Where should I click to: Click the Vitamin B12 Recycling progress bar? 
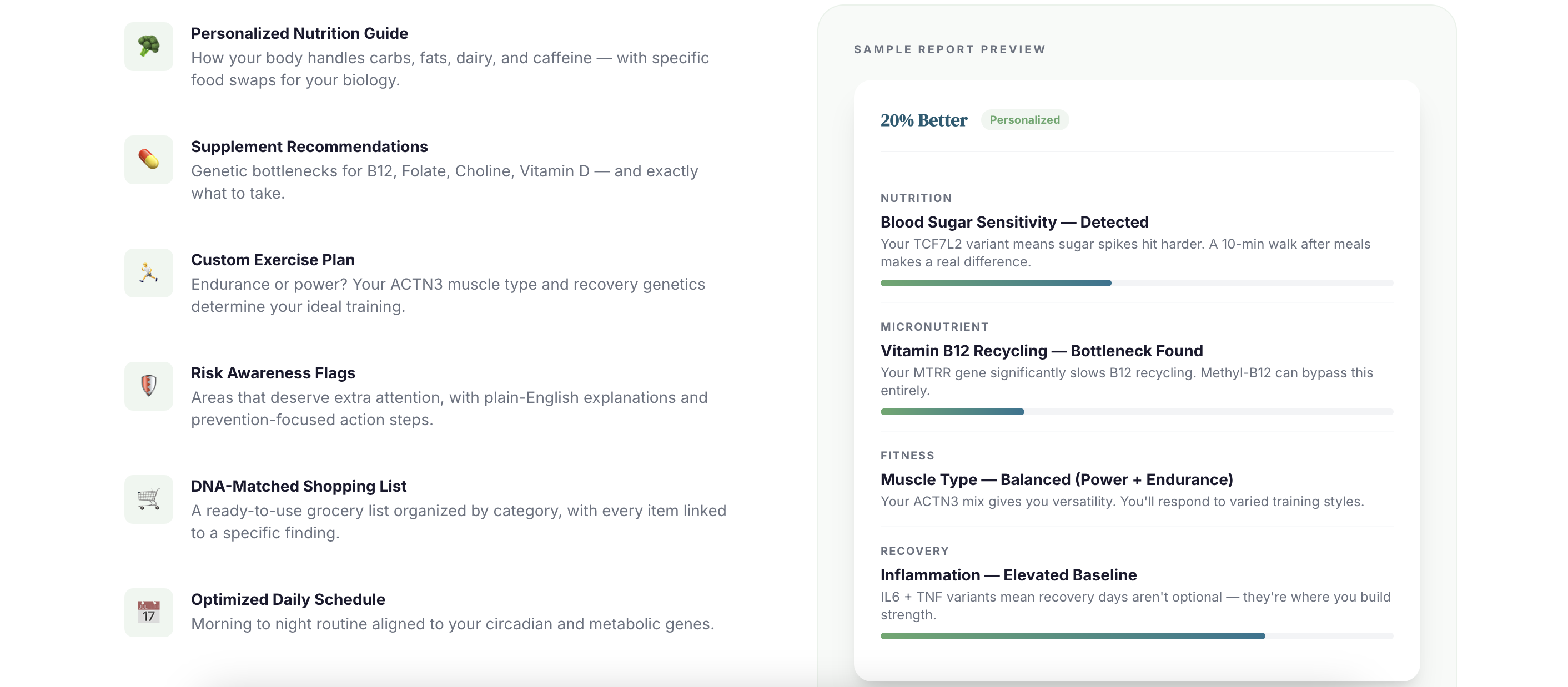tap(1137, 412)
